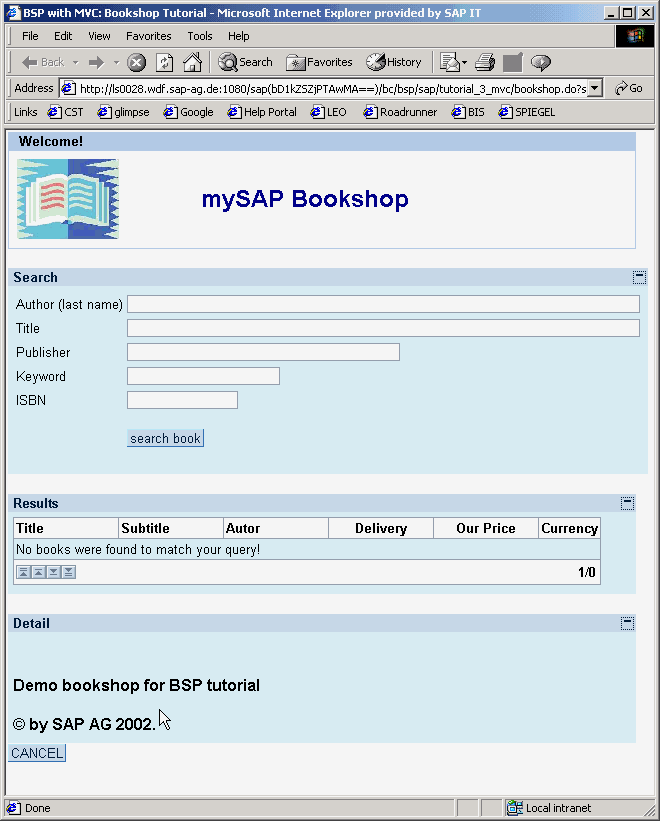This screenshot has height=821, width=660.
Task: Click the page icon in address bar
Action: [x=69, y=88]
